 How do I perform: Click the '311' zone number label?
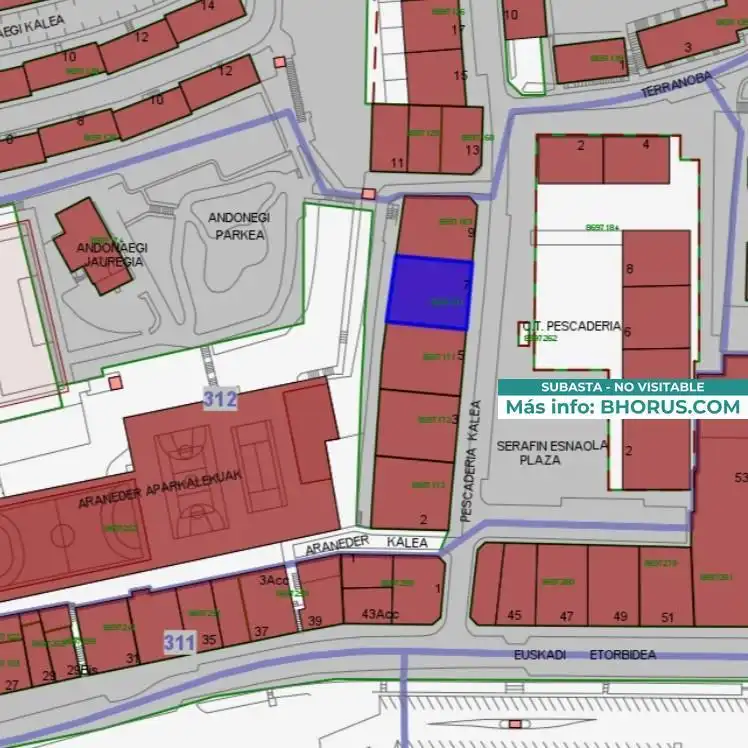point(180,642)
